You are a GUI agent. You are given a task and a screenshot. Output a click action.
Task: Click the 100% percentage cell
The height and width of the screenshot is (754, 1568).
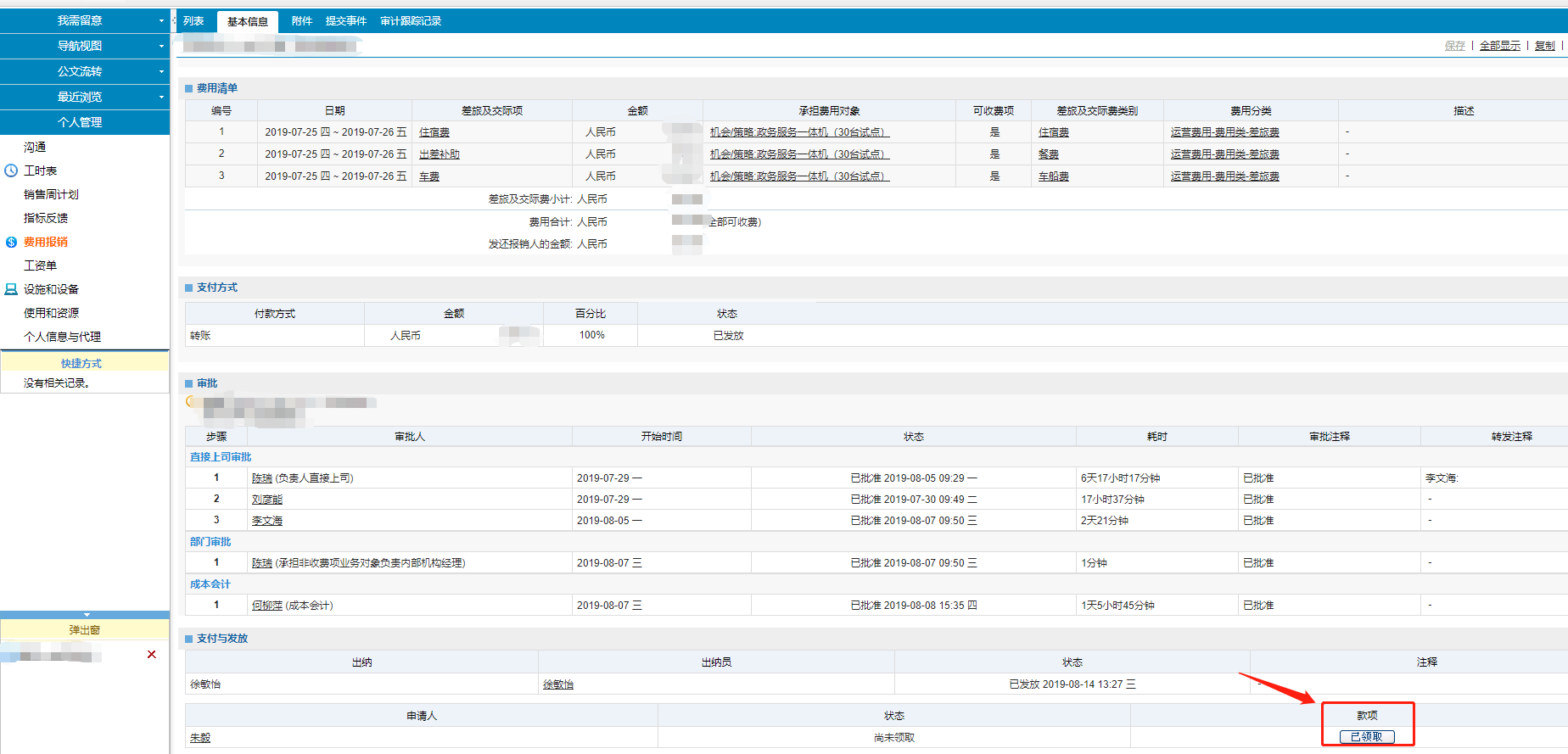[591, 336]
